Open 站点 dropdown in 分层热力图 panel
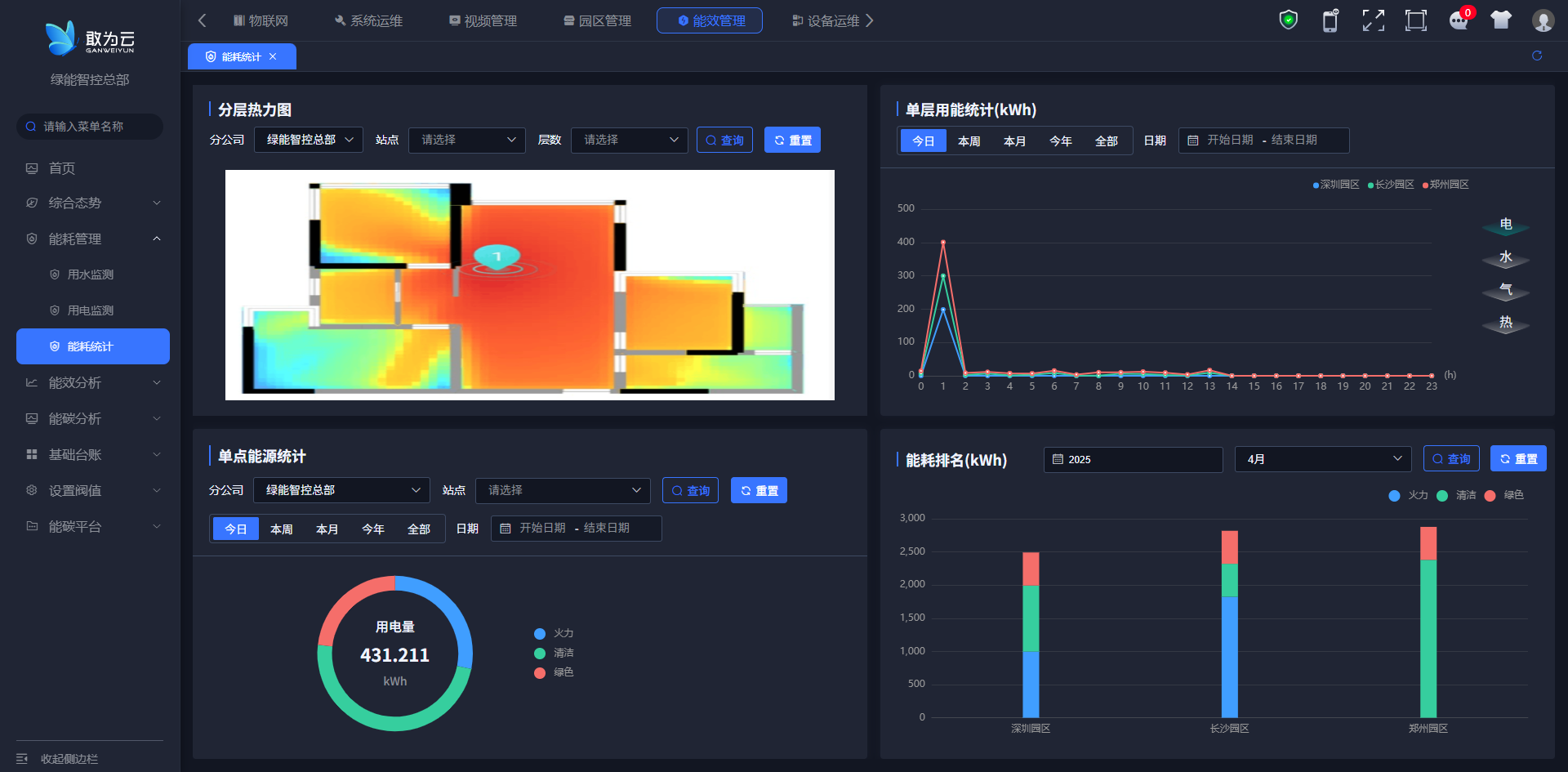This screenshot has height=772, width=1568. point(467,140)
